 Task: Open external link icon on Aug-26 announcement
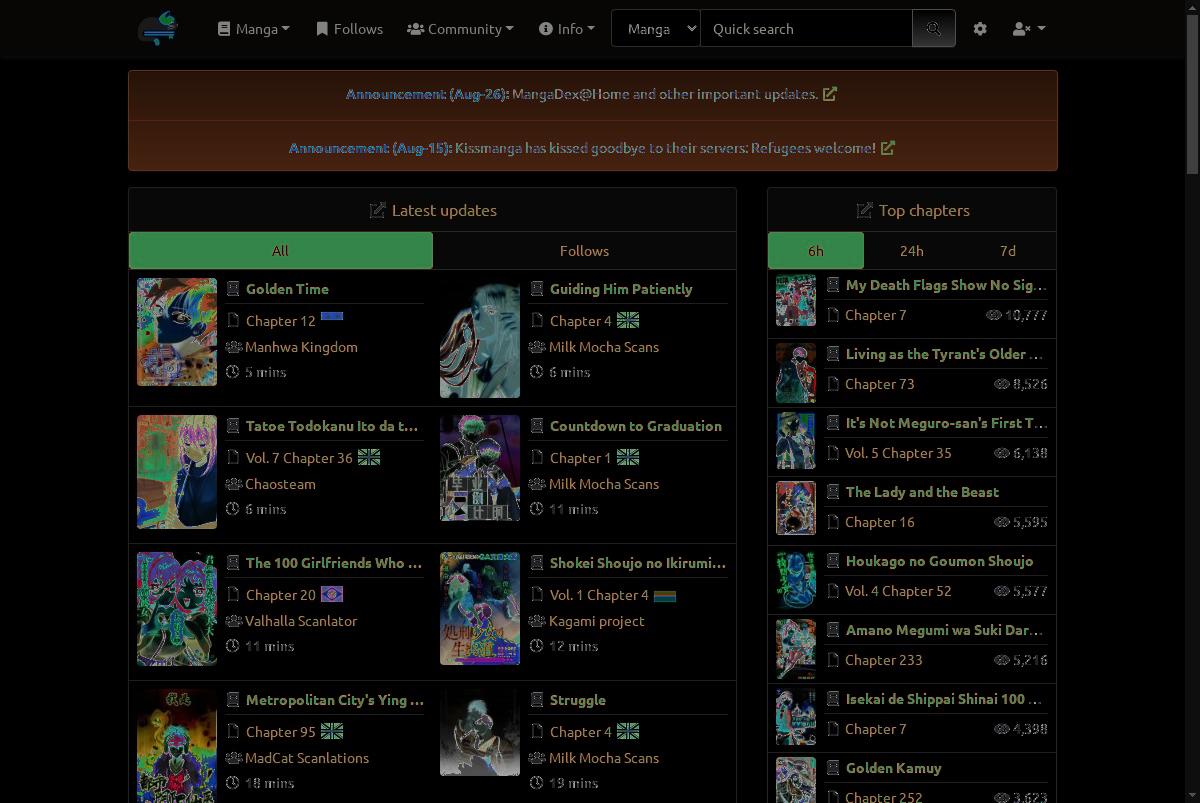829,94
